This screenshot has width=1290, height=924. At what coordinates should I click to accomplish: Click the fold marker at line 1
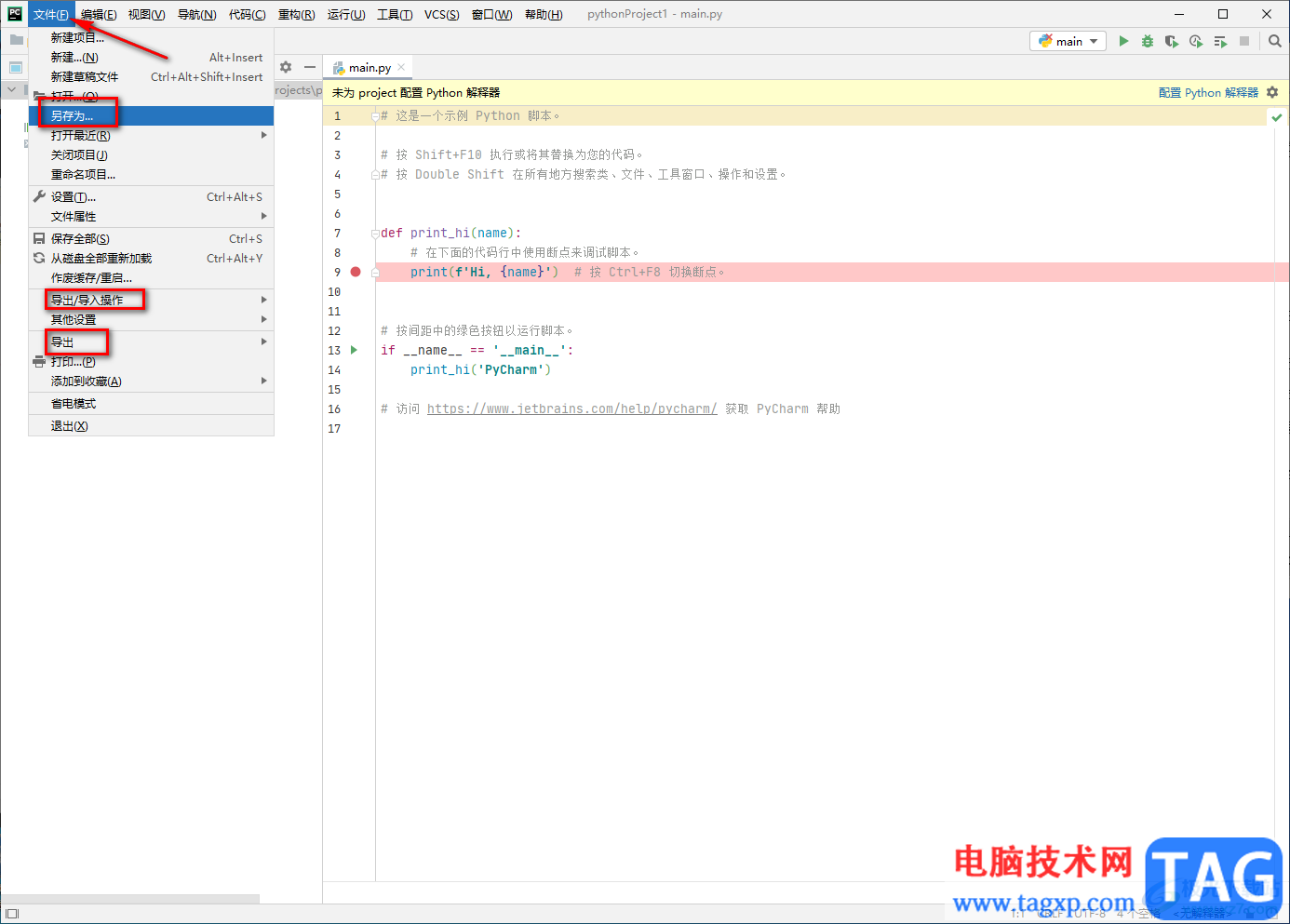[x=375, y=116]
